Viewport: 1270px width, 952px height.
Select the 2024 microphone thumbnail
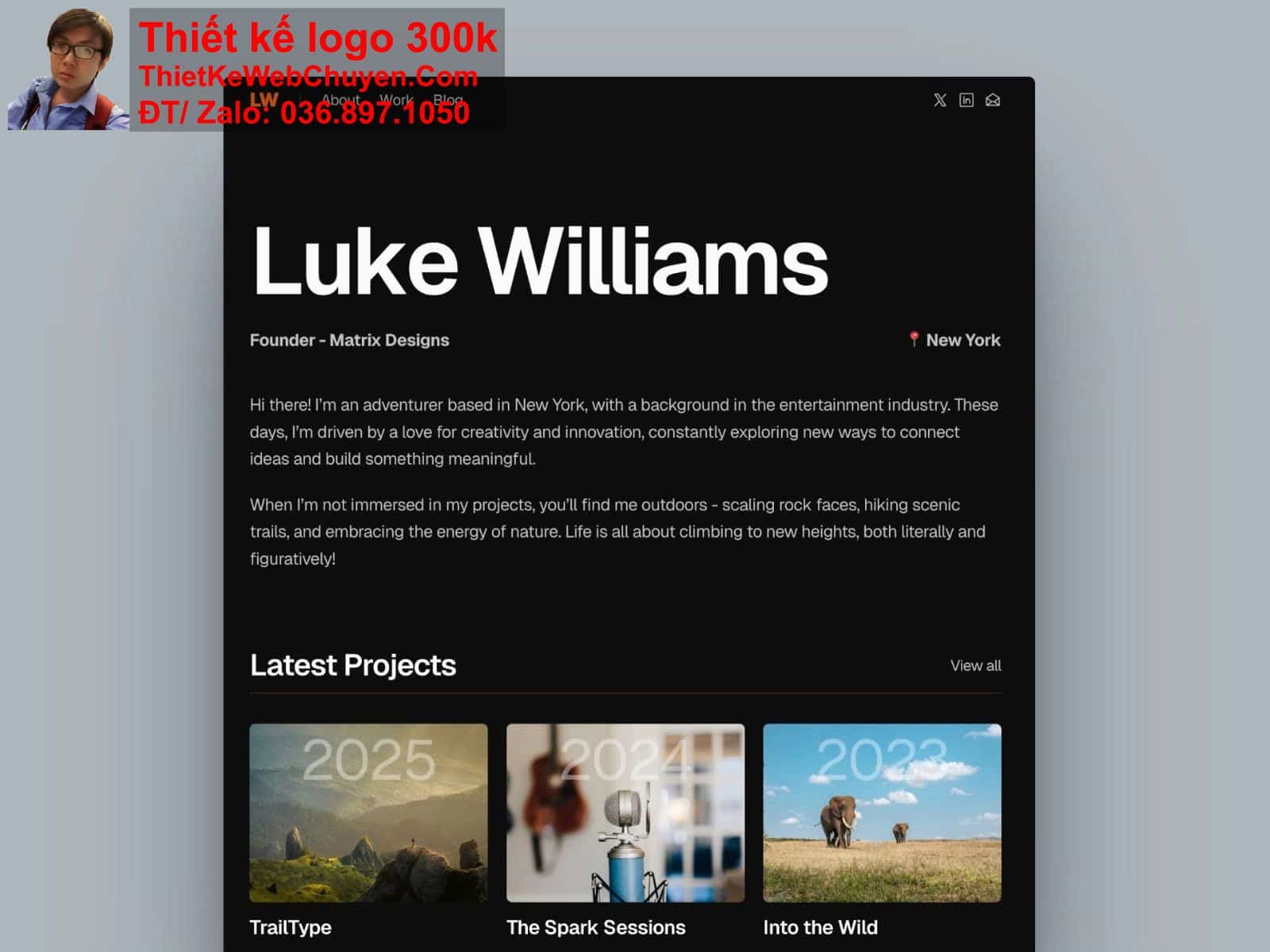click(625, 812)
